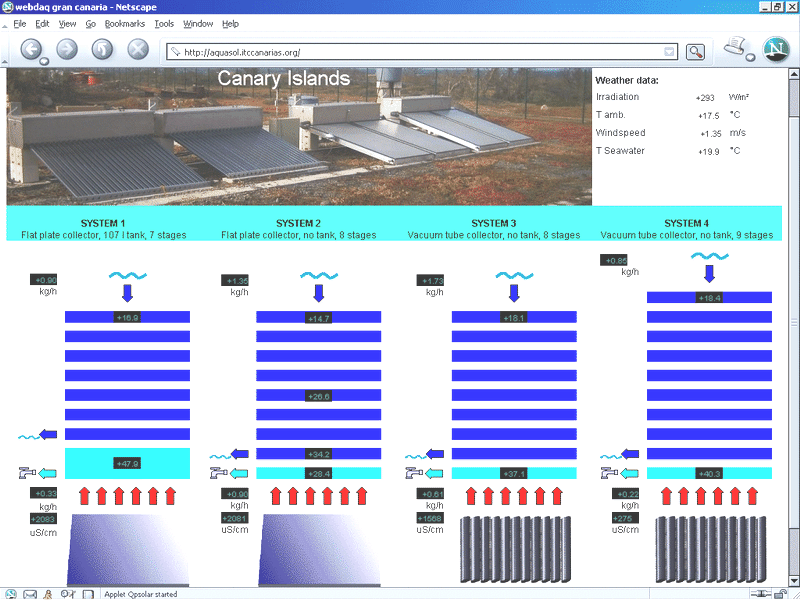Click the URL address field
The width and height of the screenshot is (800, 600).
click(420, 51)
